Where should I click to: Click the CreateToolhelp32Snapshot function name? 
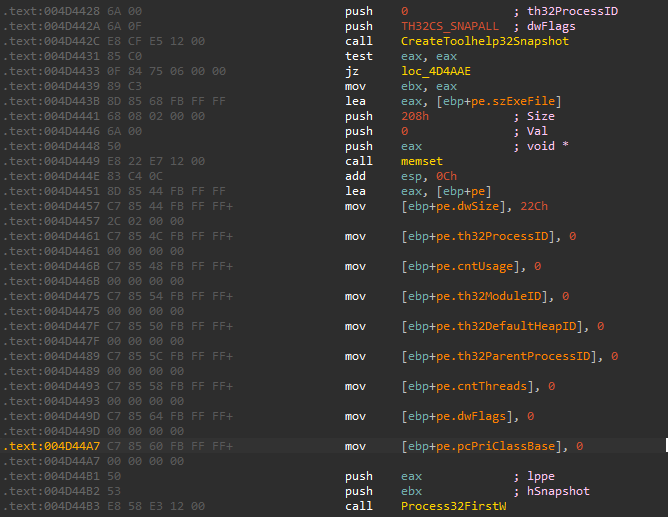[x=470, y=41]
